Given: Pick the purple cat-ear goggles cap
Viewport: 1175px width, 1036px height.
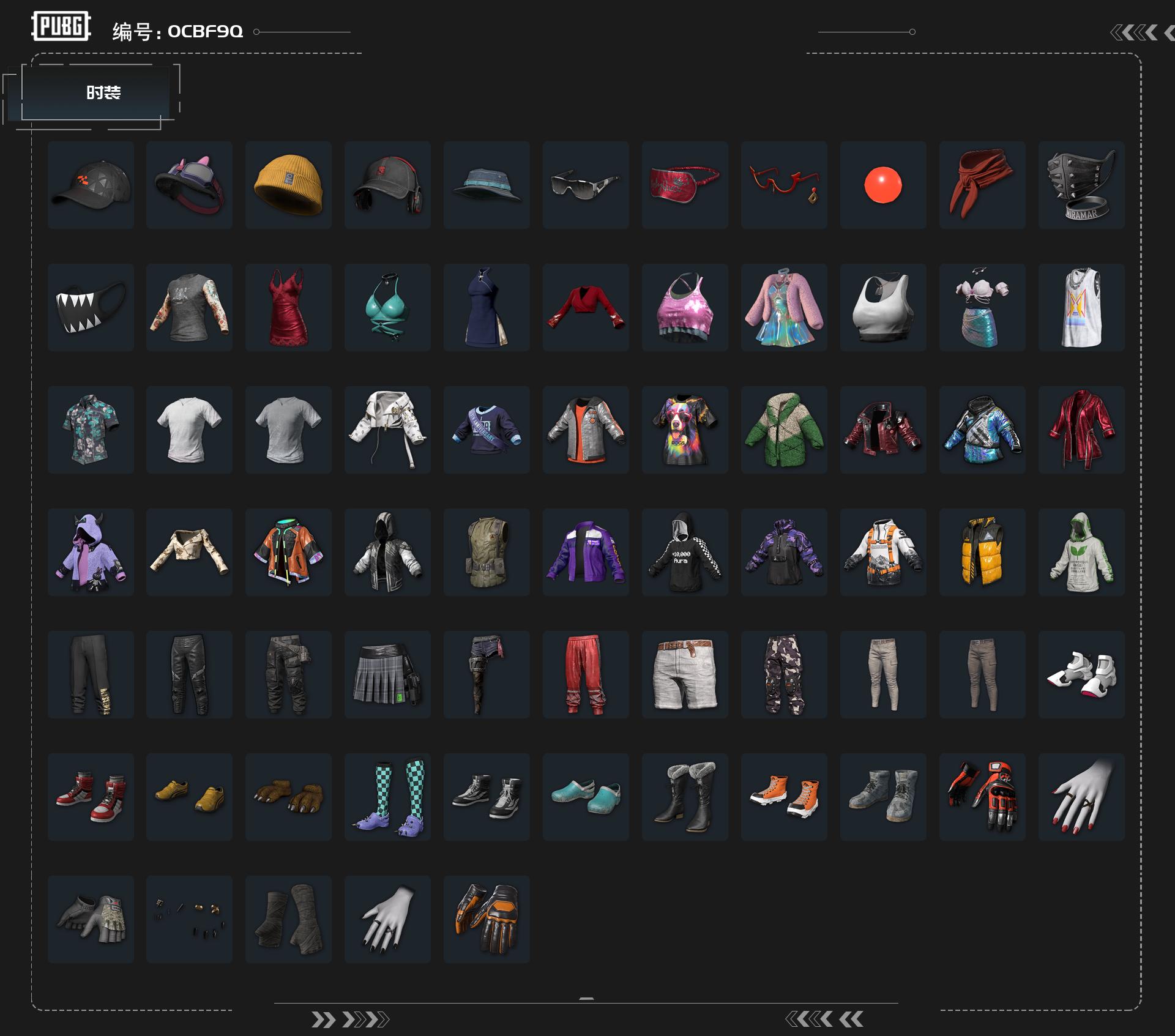Looking at the screenshot, I should click(189, 185).
